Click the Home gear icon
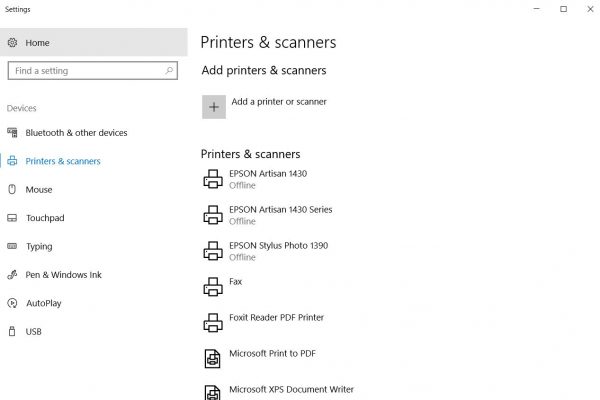Screen dimensions: 600x400 [13, 42]
